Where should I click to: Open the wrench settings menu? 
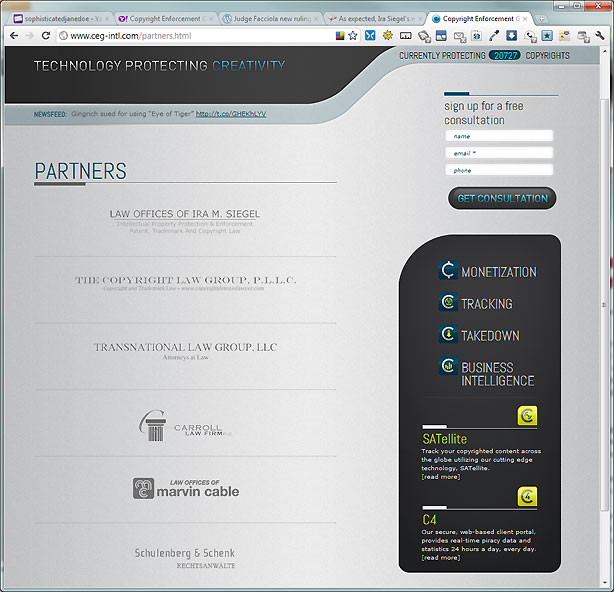tap(600, 36)
